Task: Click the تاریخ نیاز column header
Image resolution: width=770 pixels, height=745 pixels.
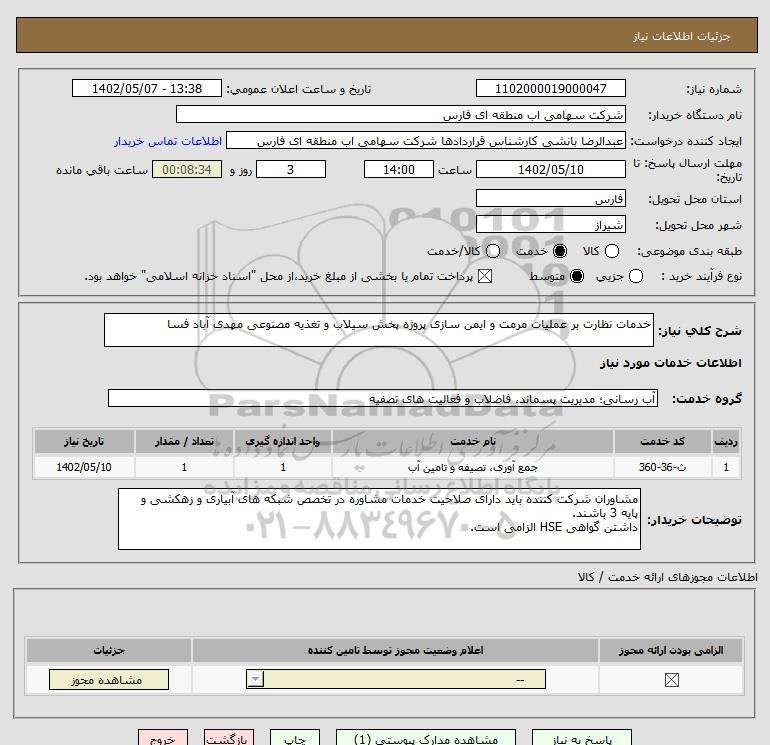Action: click(x=84, y=441)
